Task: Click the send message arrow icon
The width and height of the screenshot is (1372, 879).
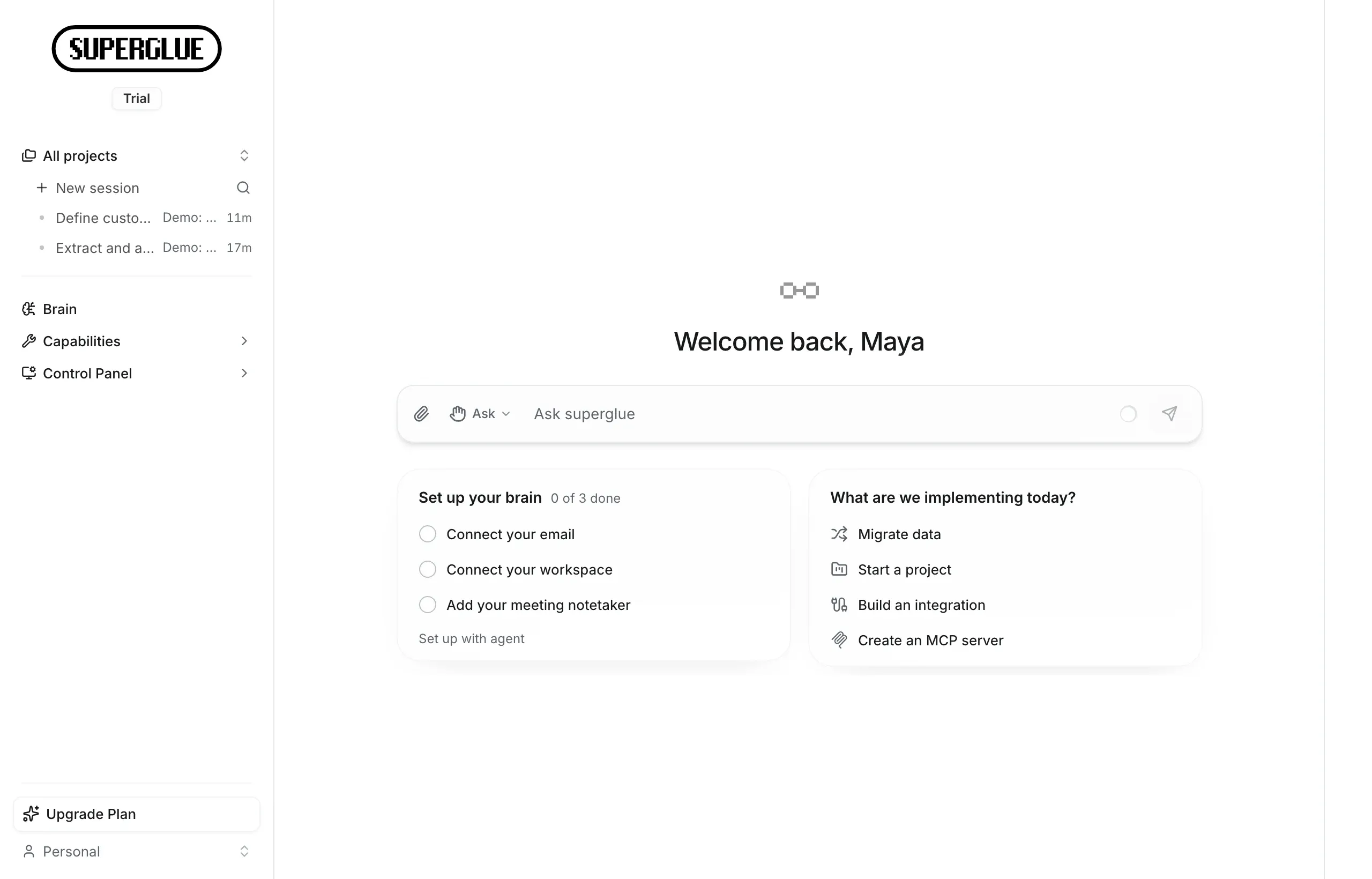Action: click(x=1169, y=414)
